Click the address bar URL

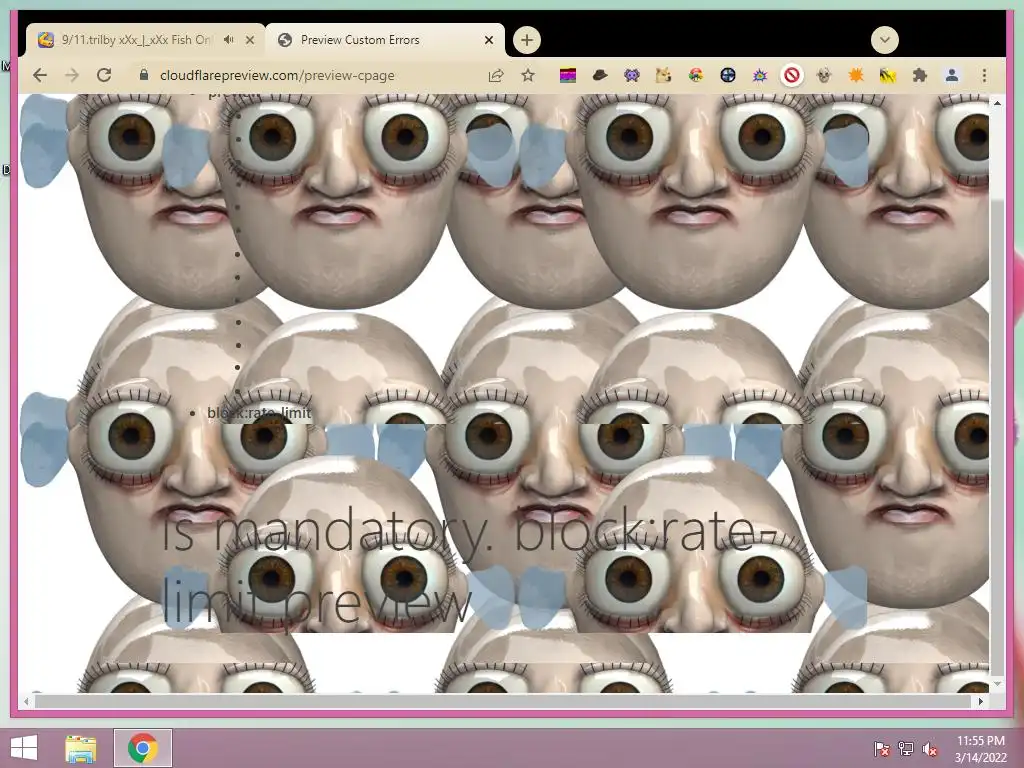277,76
